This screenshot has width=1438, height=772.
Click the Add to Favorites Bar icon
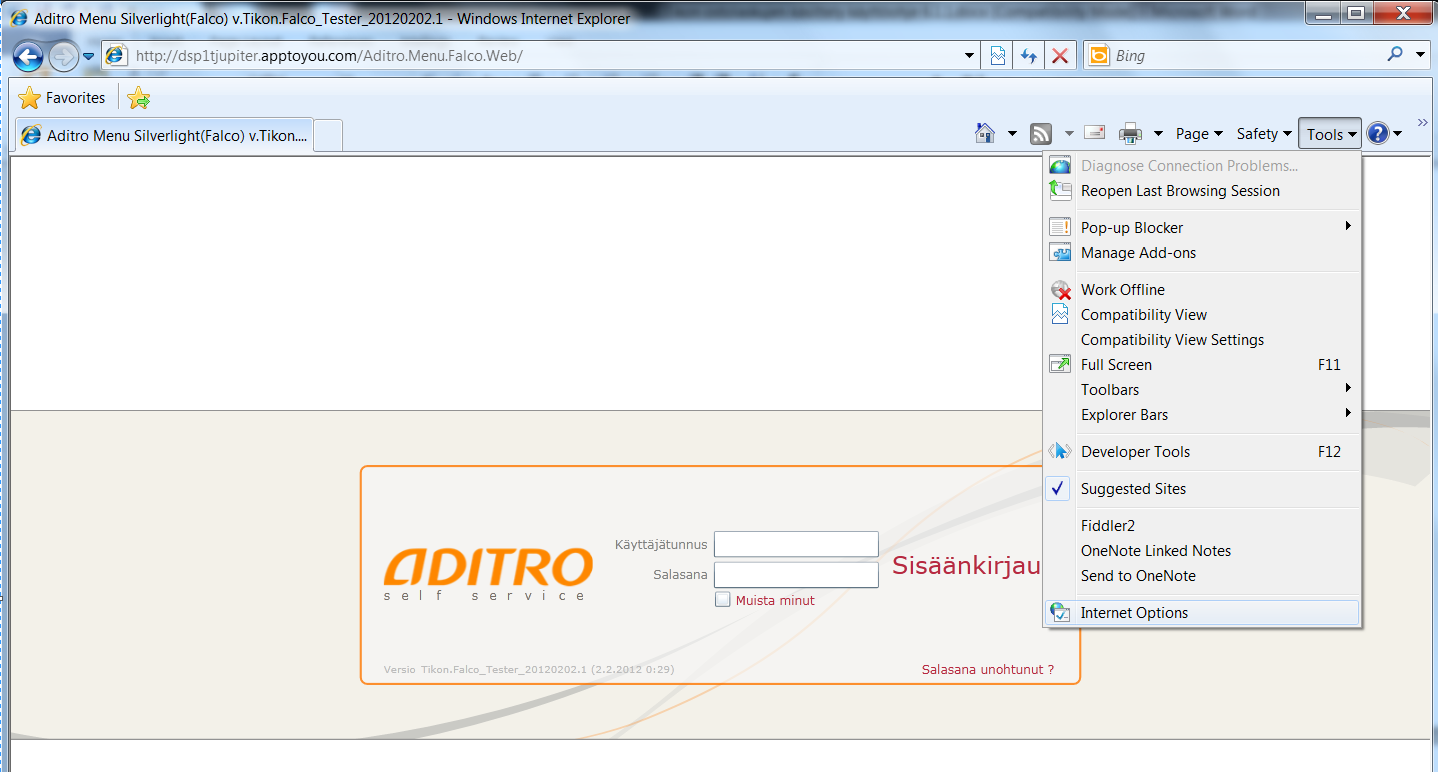coord(139,98)
